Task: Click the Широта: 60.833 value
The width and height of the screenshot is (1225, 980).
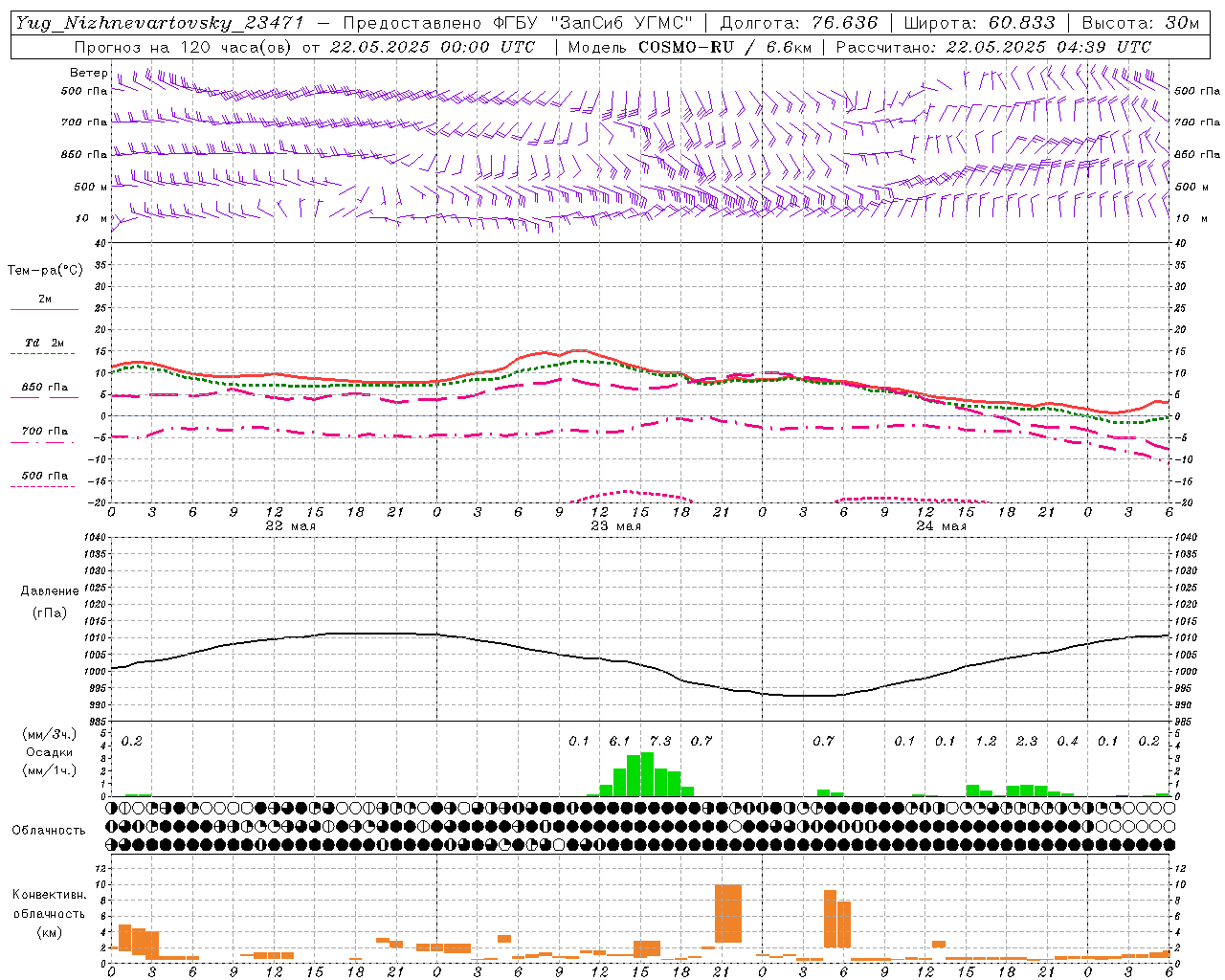Action: [x=979, y=23]
